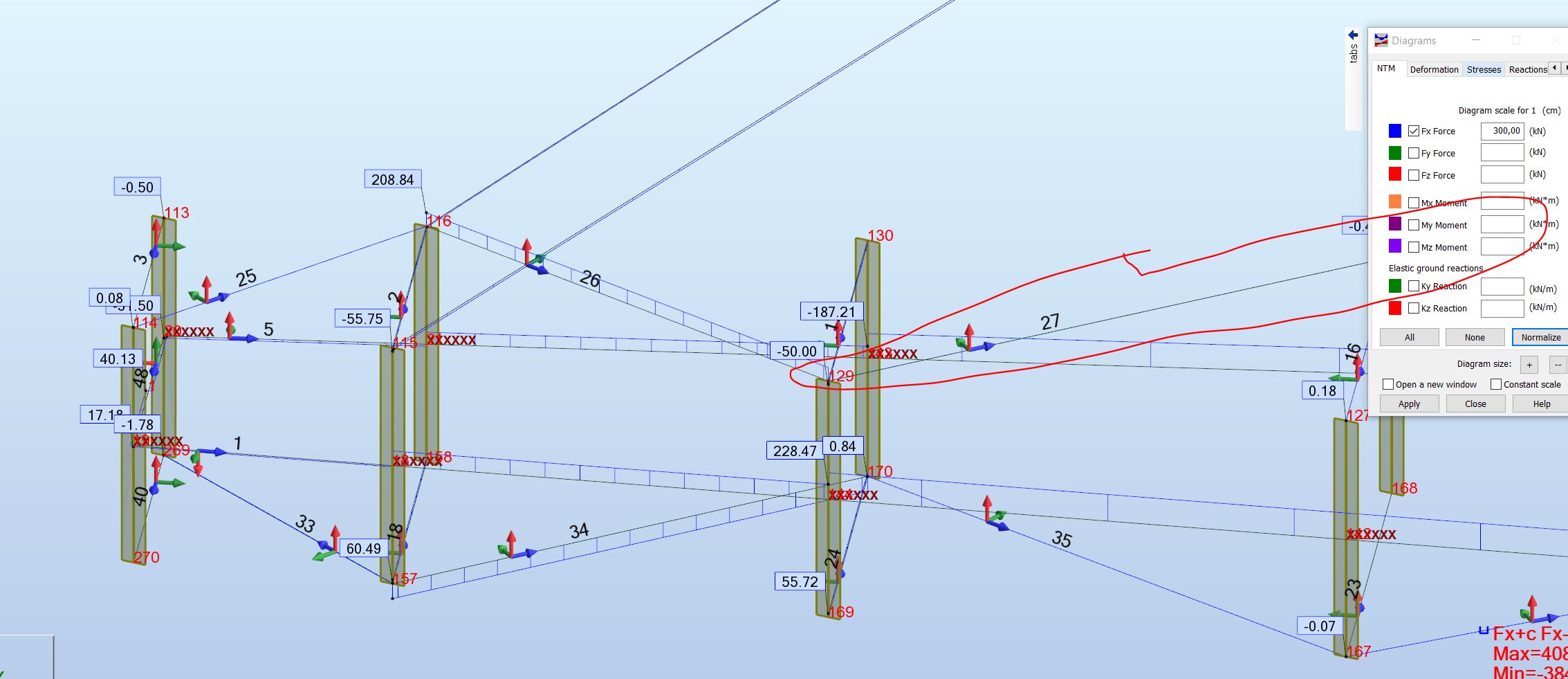The width and height of the screenshot is (1568, 679).
Task: Uncheck the Fx Force checkbox
Action: (1413, 130)
